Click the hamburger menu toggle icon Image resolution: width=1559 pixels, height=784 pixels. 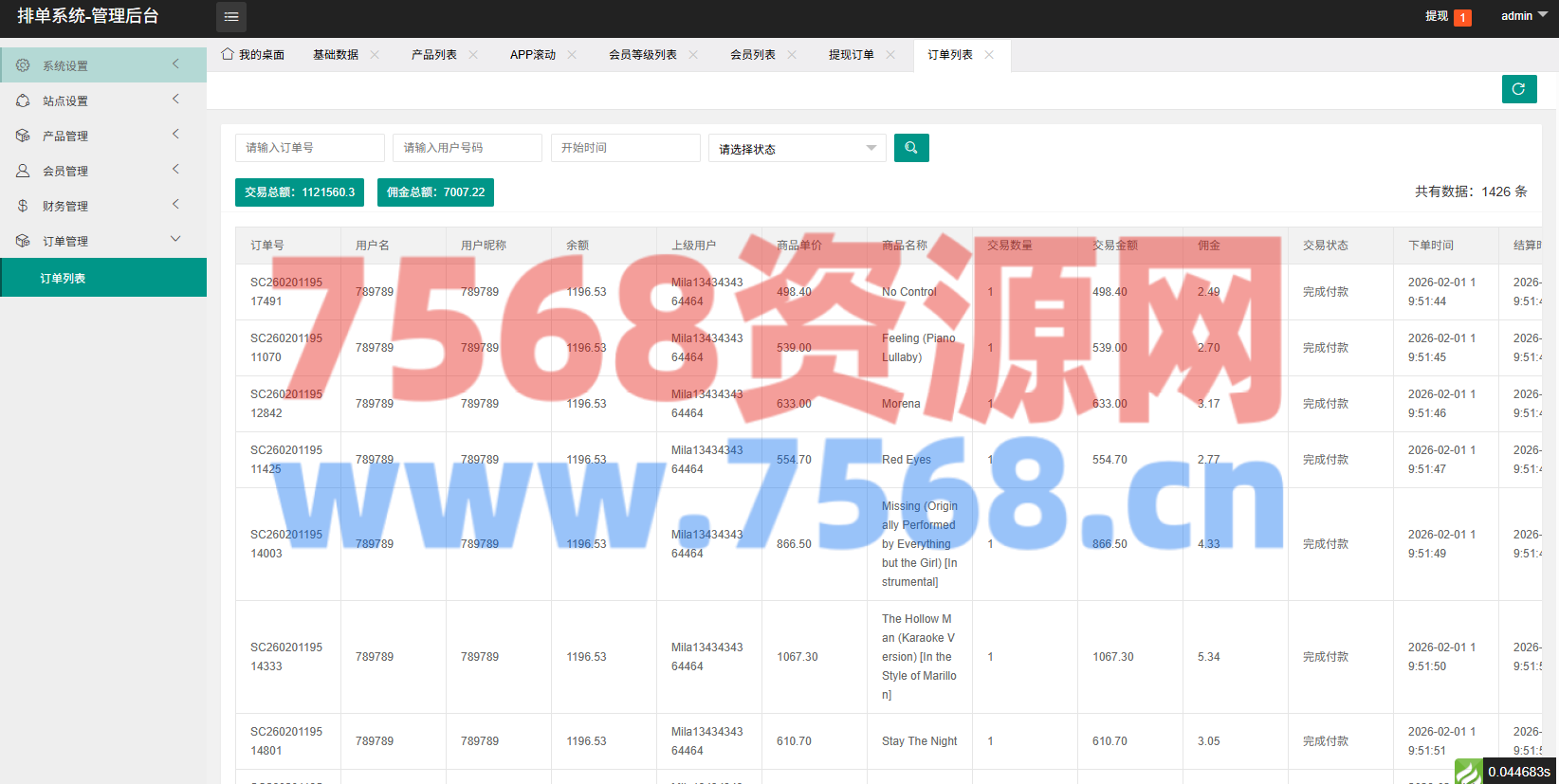230,17
